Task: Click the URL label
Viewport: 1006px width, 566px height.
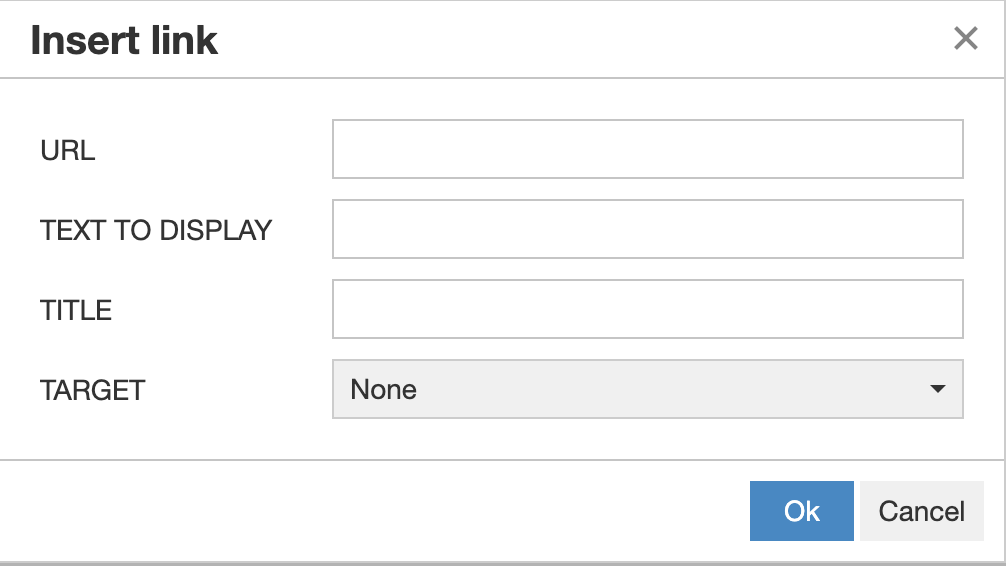Action: pos(68,151)
